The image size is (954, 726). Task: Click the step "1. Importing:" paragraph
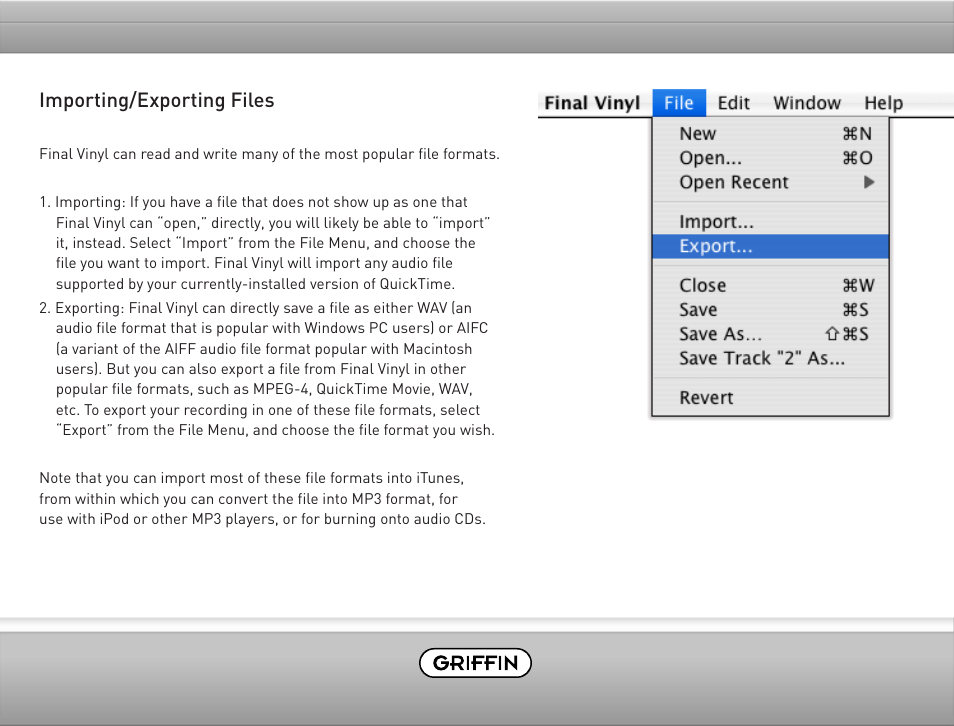[x=265, y=243]
